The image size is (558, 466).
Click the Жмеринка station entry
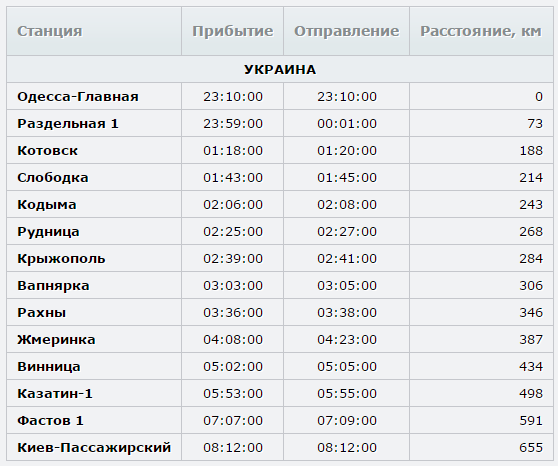[56, 340]
